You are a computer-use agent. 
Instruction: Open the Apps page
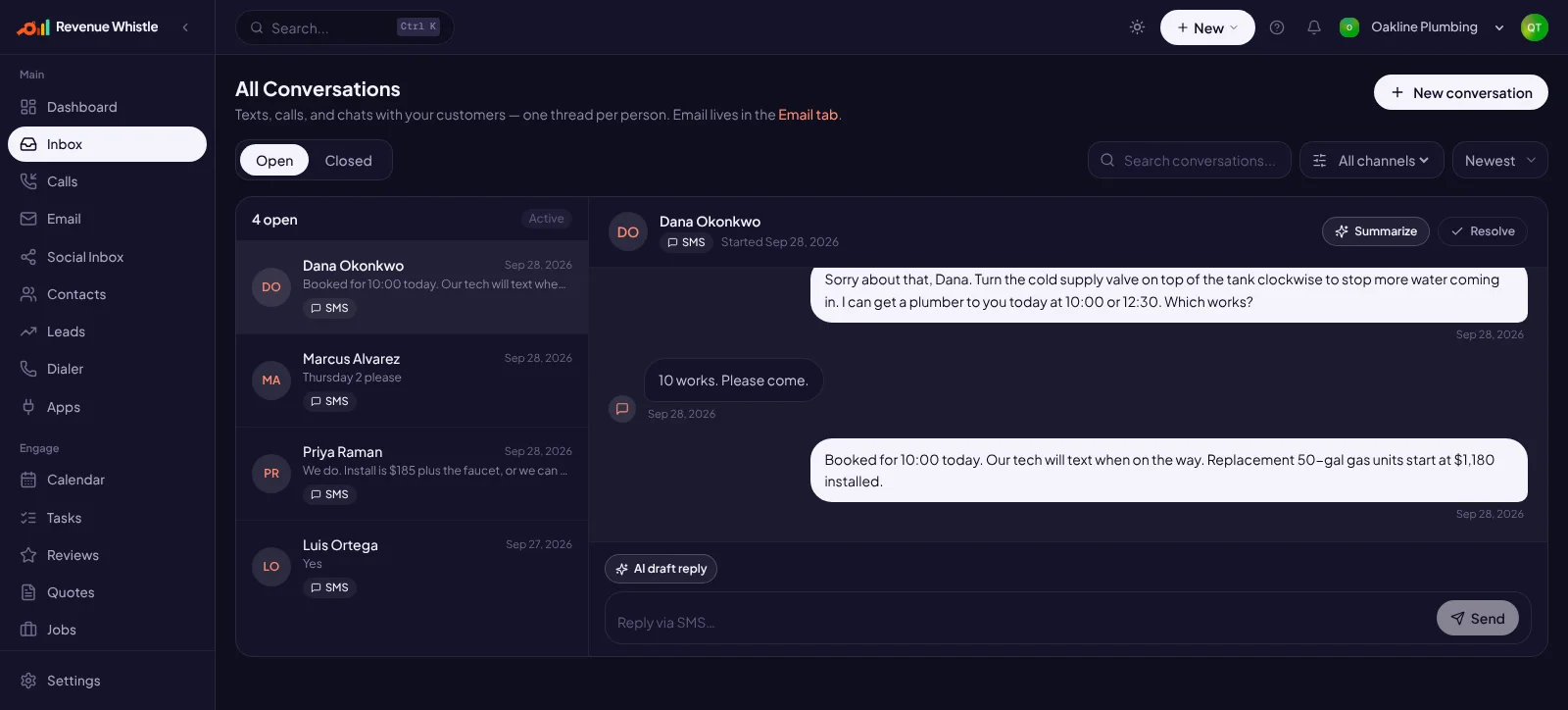coord(107,407)
